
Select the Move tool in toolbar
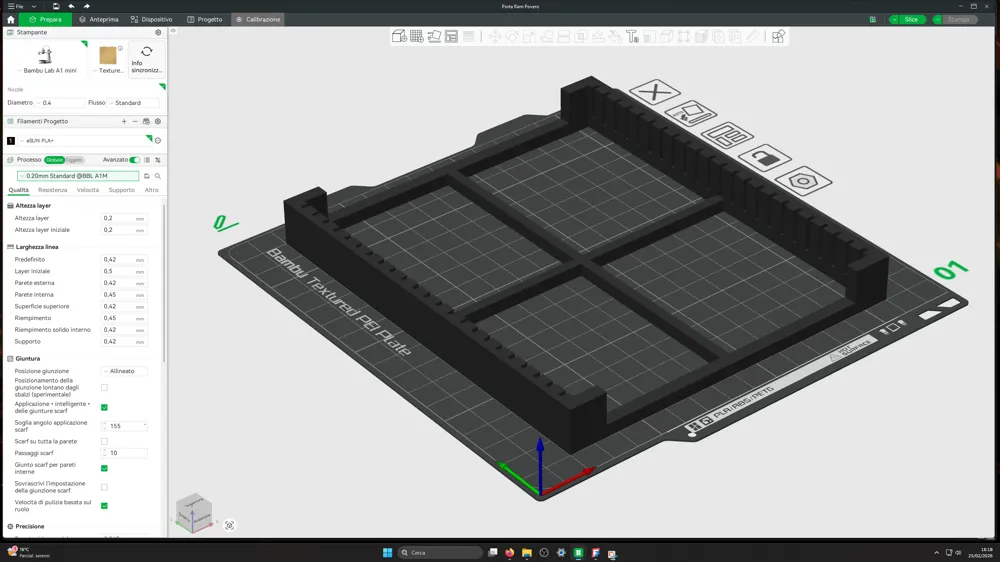(x=495, y=36)
